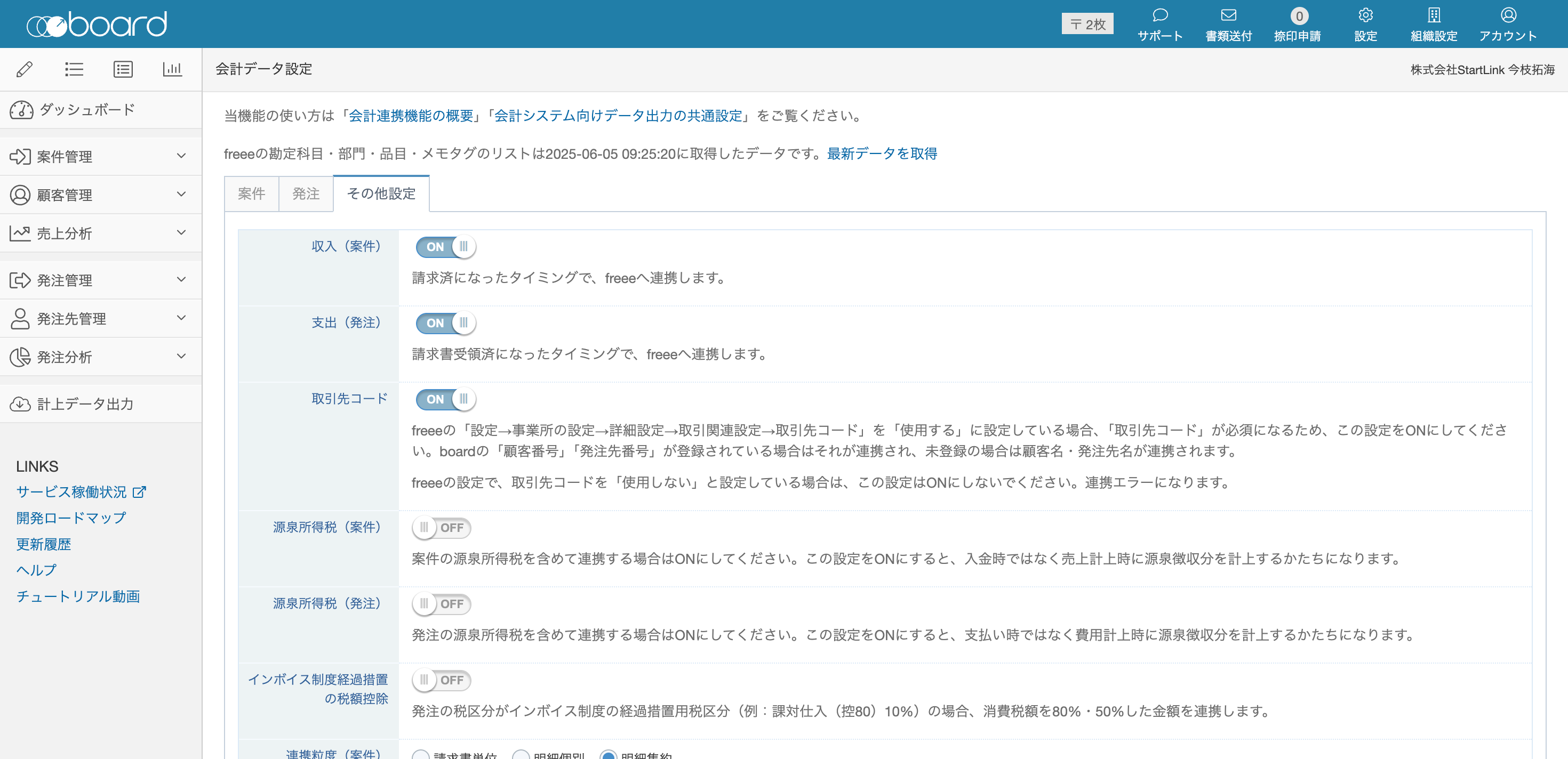The image size is (1568, 759).
Task: Enable the 源泉所得税（発注） toggle
Action: click(442, 603)
